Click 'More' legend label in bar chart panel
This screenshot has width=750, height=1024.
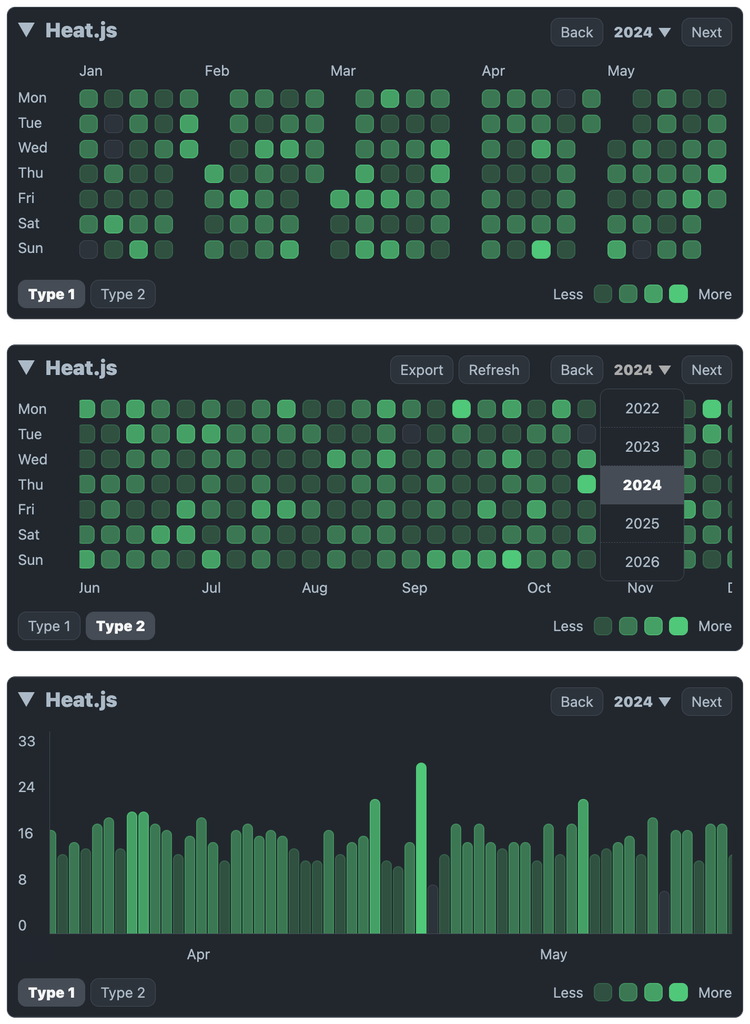[x=715, y=993]
